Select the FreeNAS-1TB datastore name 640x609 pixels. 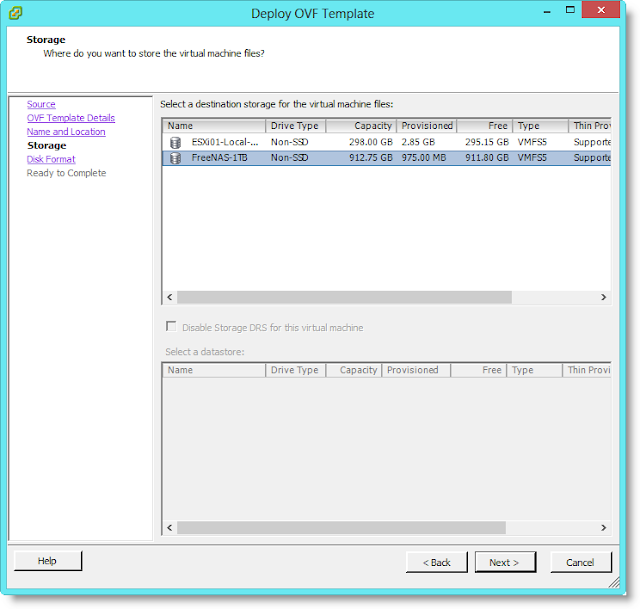(220, 158)
